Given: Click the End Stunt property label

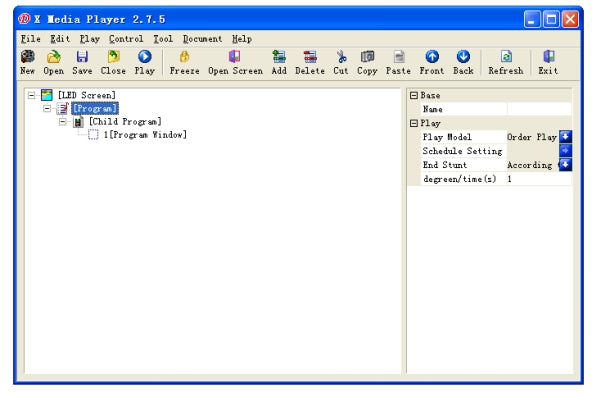Looking at the screenshot, I should 445,165.
